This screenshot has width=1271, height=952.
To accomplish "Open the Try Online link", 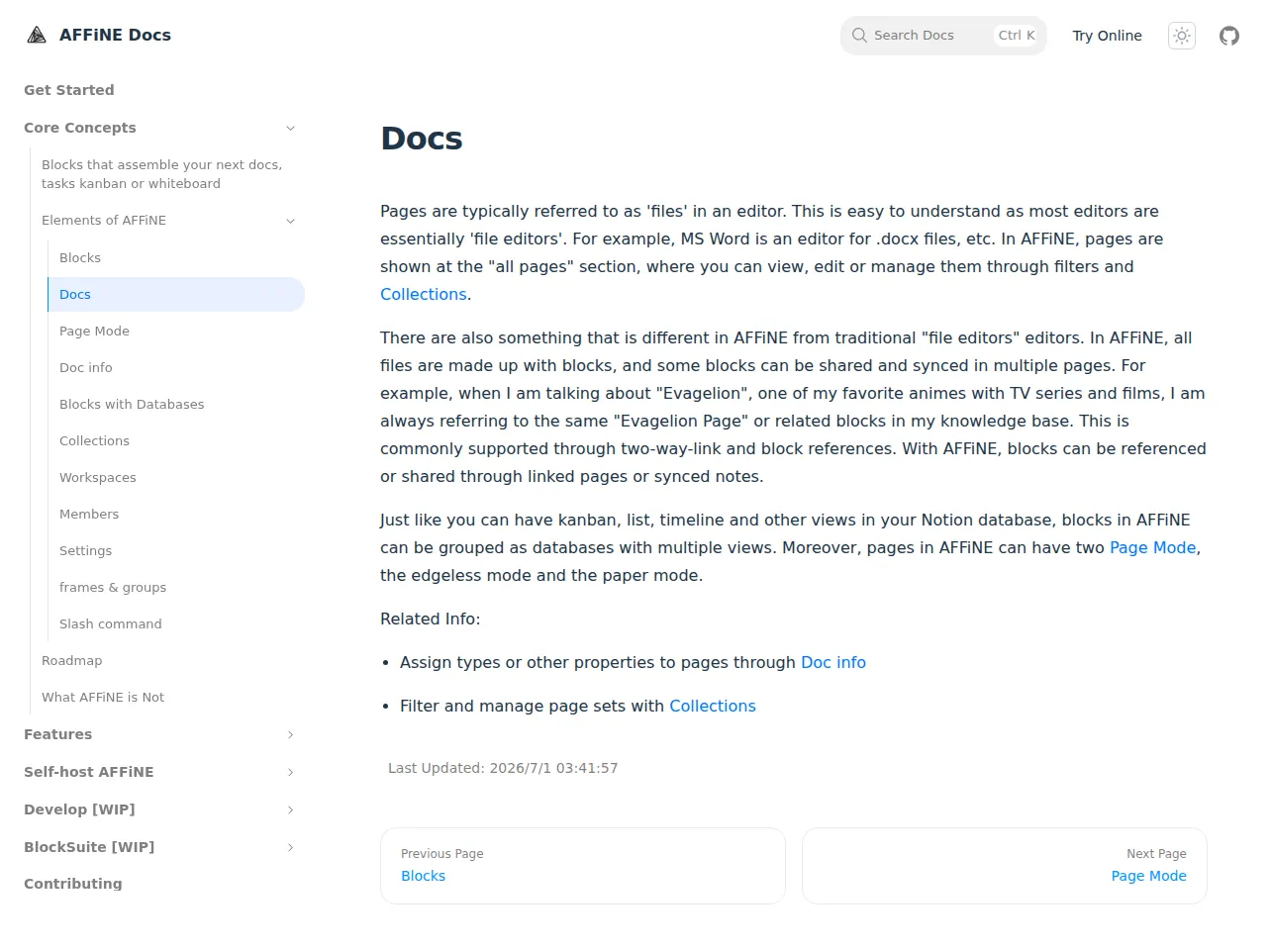I will tap(1107, 36).
